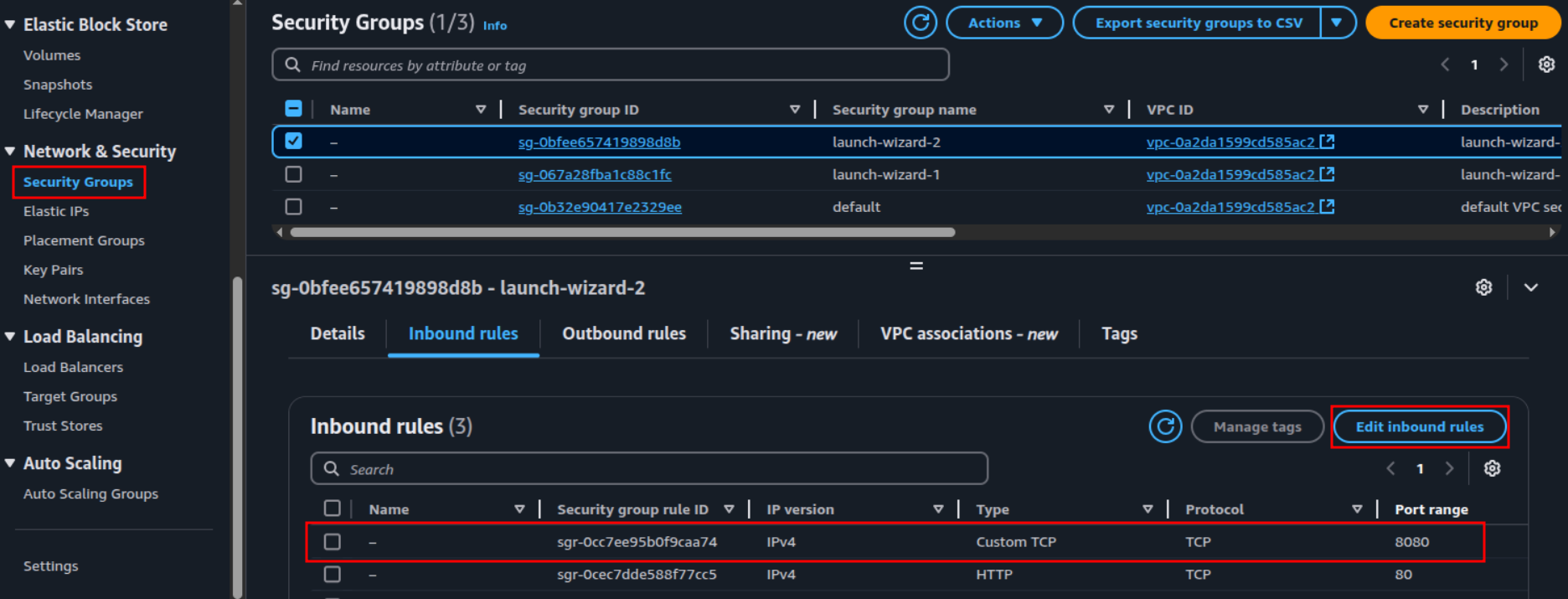Screen dimensions: 1568x599
Task: Open security group sg-0bfee657419898d8b link
Action: coord(599,142)
